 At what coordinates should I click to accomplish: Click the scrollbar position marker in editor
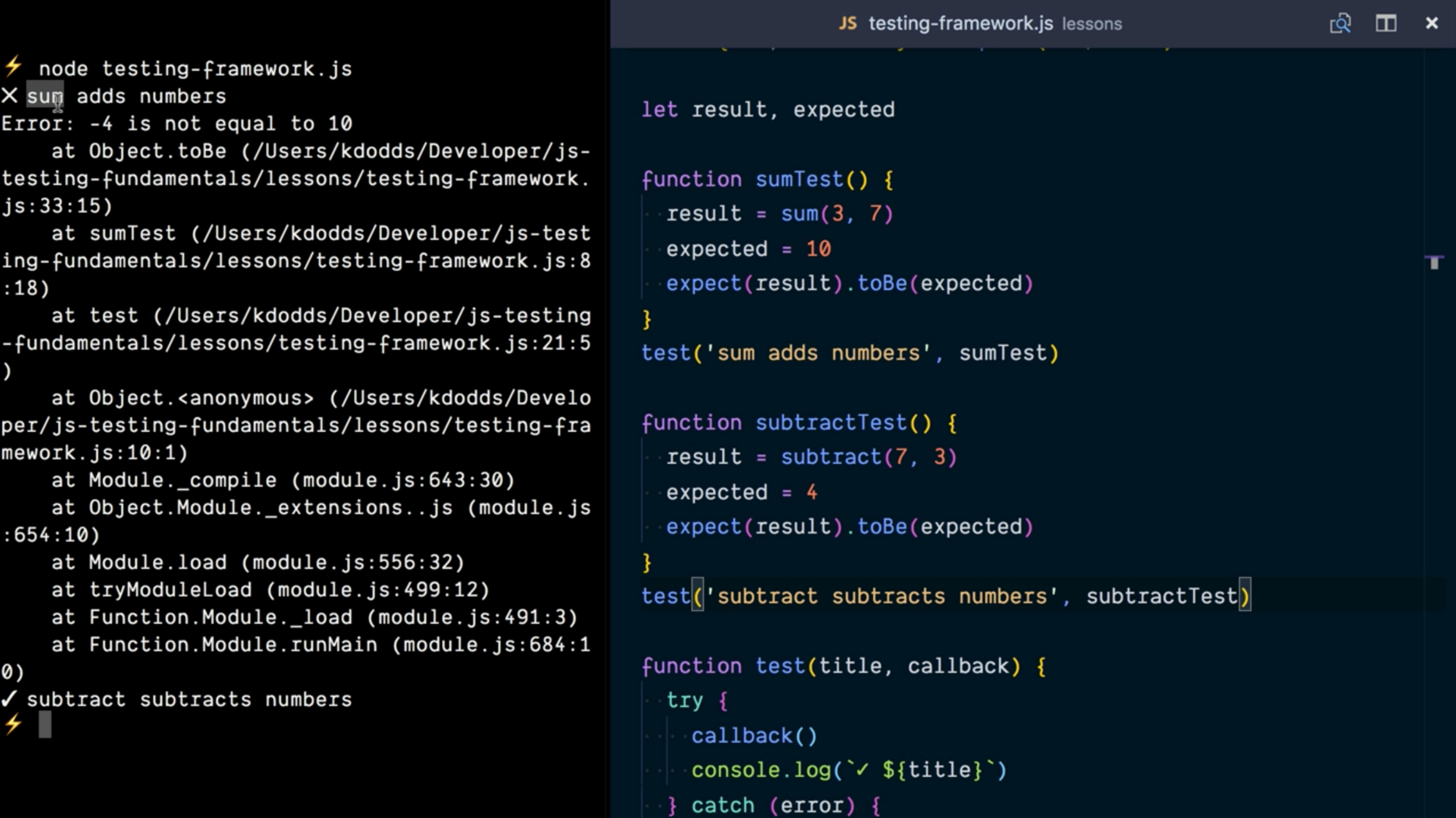click(1434, 262)
